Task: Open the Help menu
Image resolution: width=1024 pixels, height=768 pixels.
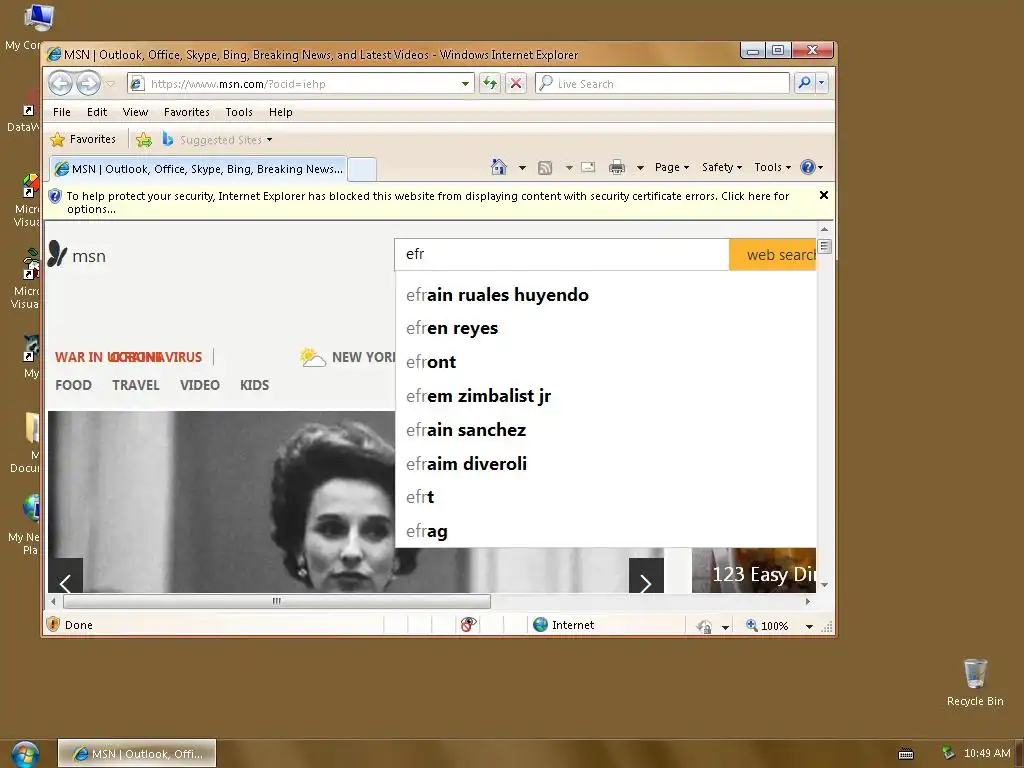Action: click(281, 112)
